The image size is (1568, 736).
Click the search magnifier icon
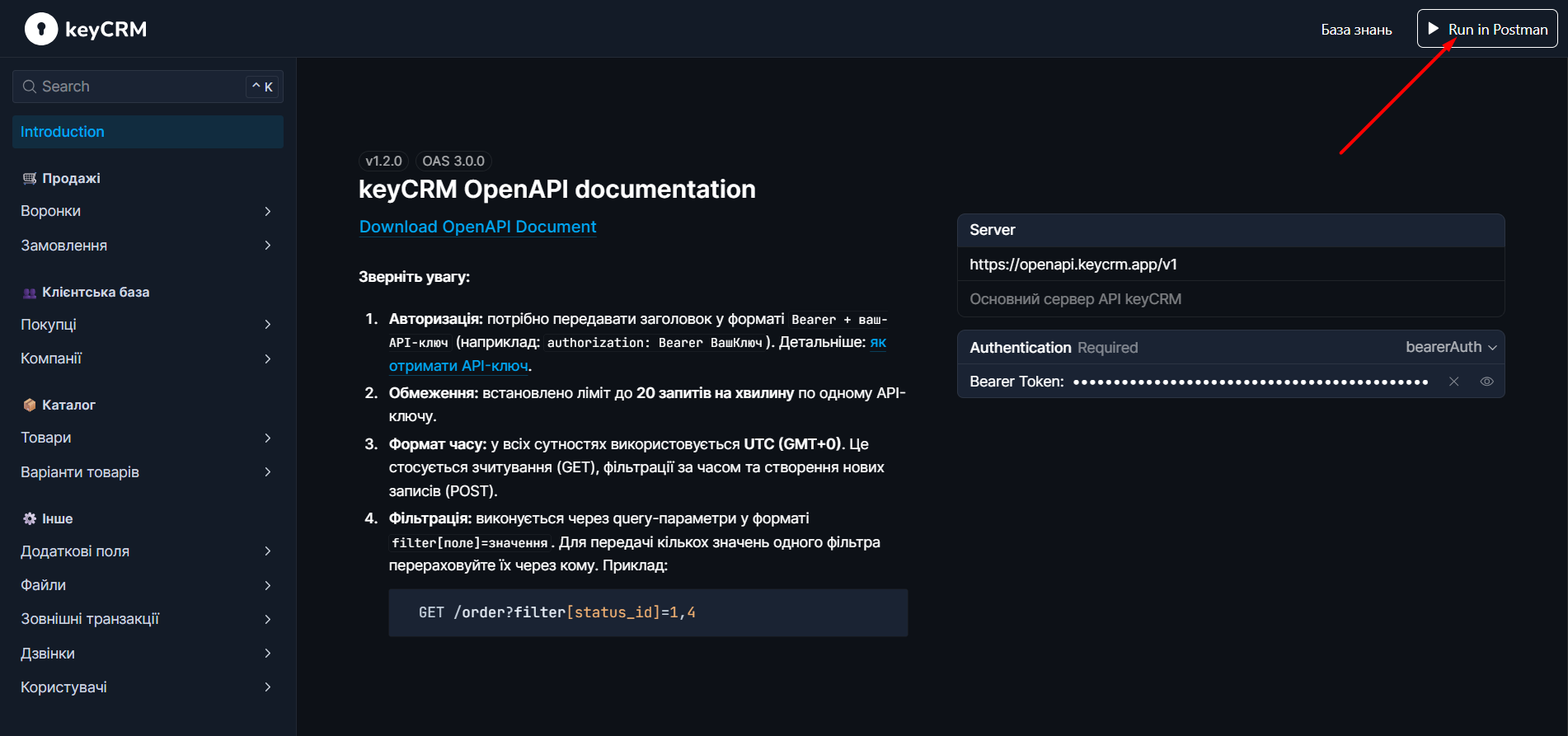point(30,87)
